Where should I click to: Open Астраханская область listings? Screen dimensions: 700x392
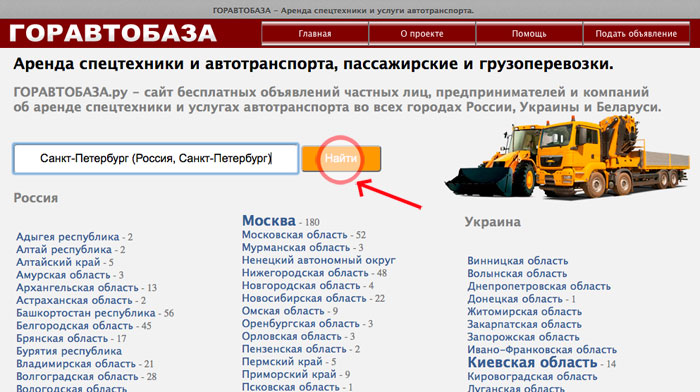tap(74, 300)
